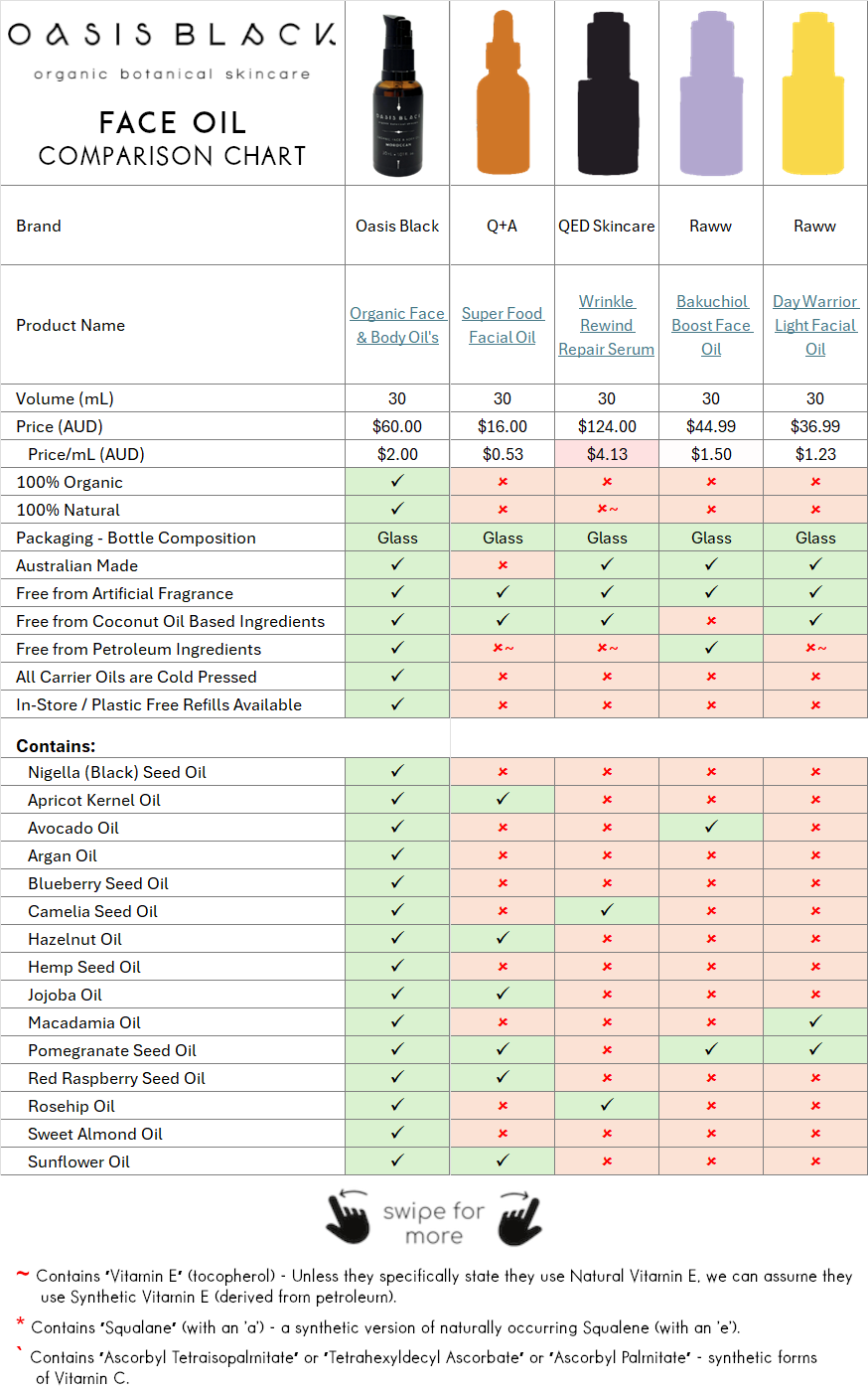This screenshot has width=868, height=1391.
Task: Click the yellow bottle silhouette icon
Action: click(x=814, y=96)
